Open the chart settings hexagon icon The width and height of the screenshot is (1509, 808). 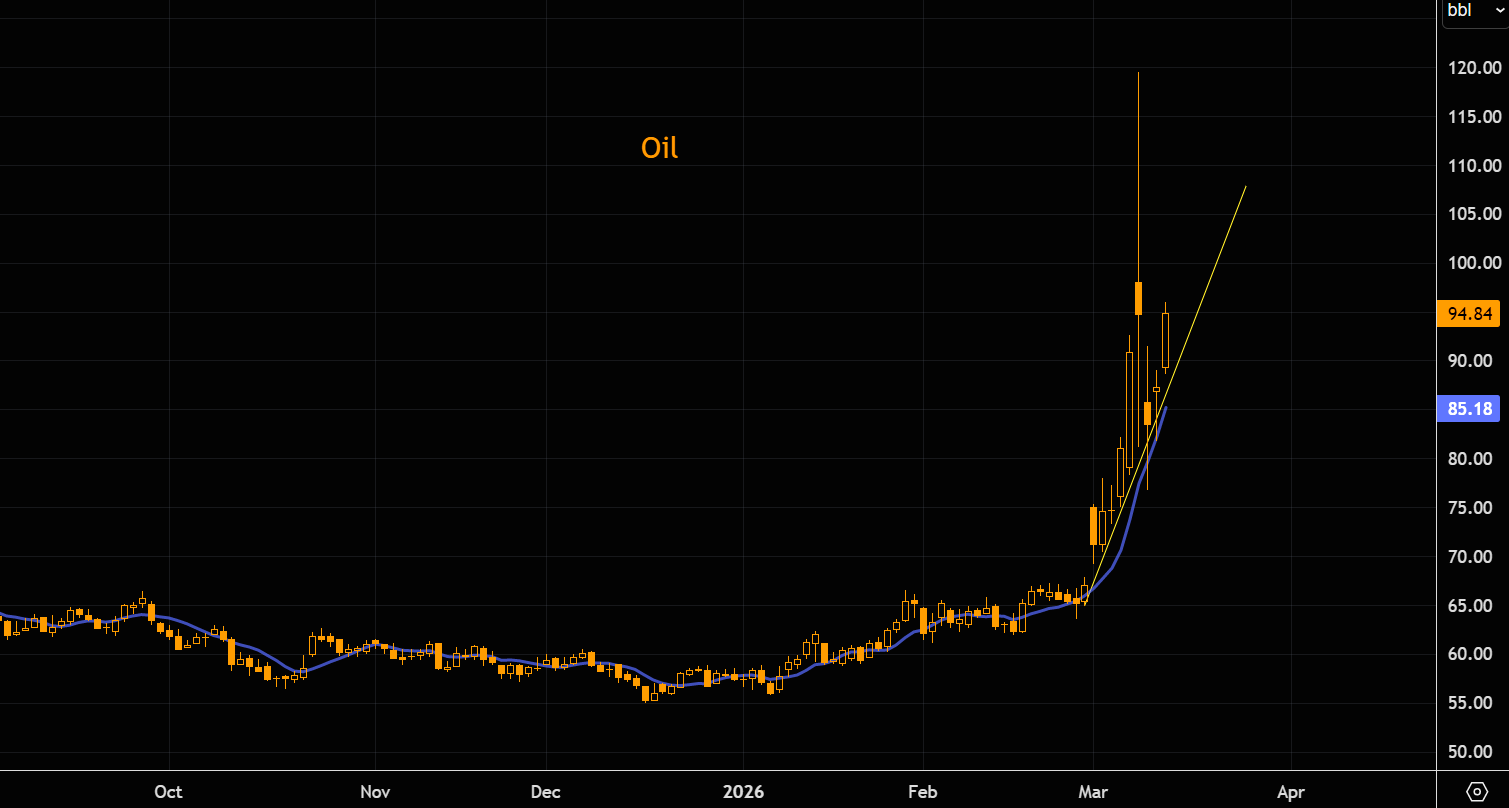(1476, 791)
